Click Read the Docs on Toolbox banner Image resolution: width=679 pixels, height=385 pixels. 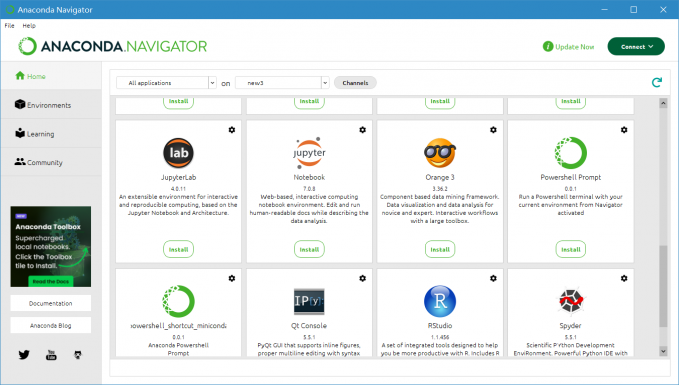pos(51,281)
